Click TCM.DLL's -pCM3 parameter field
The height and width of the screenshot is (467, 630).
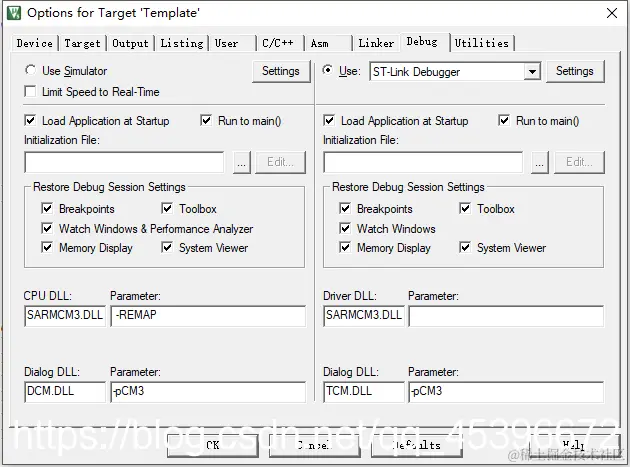point(506,392)
